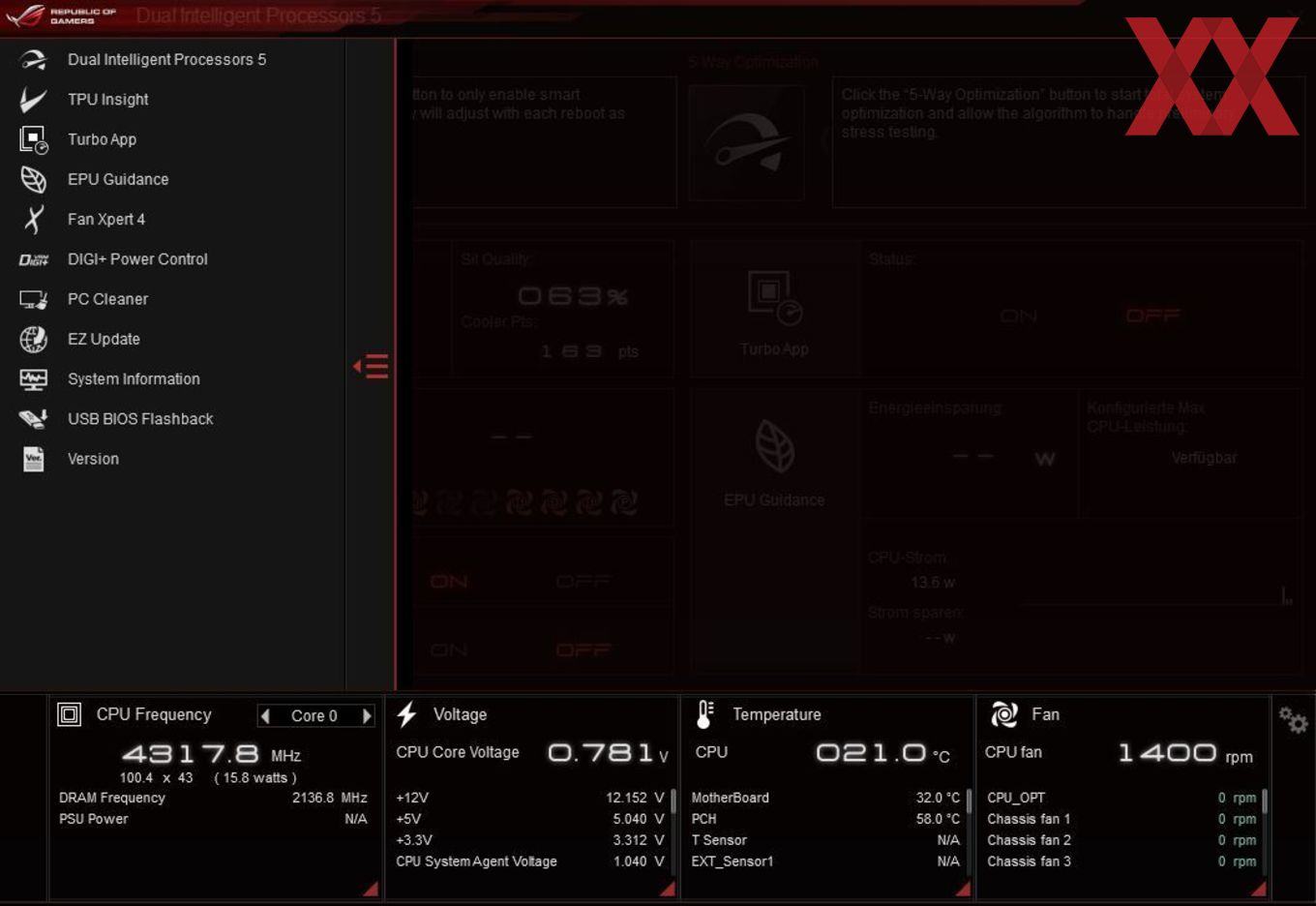The image size is (1316, 906).
Task: Open PC Cleaner menu entry
Action: coord(107,299)
